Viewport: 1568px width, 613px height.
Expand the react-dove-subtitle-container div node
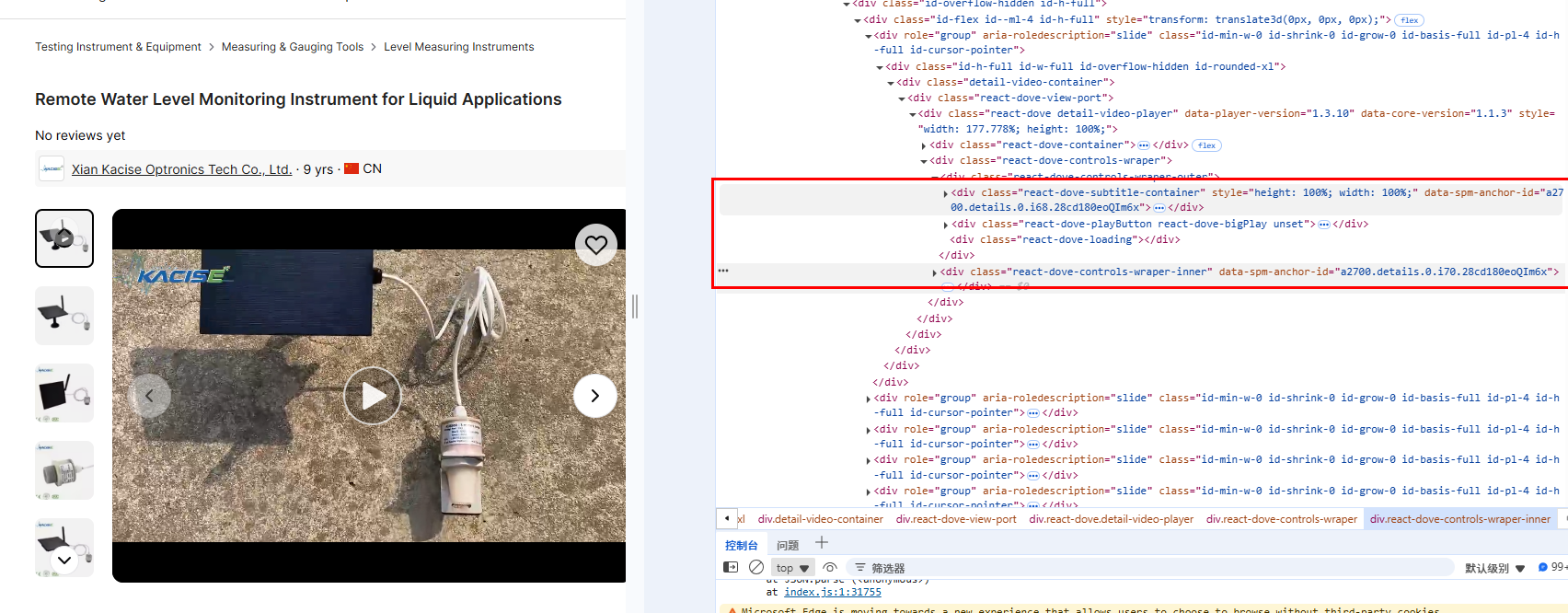tap(946, 193)
